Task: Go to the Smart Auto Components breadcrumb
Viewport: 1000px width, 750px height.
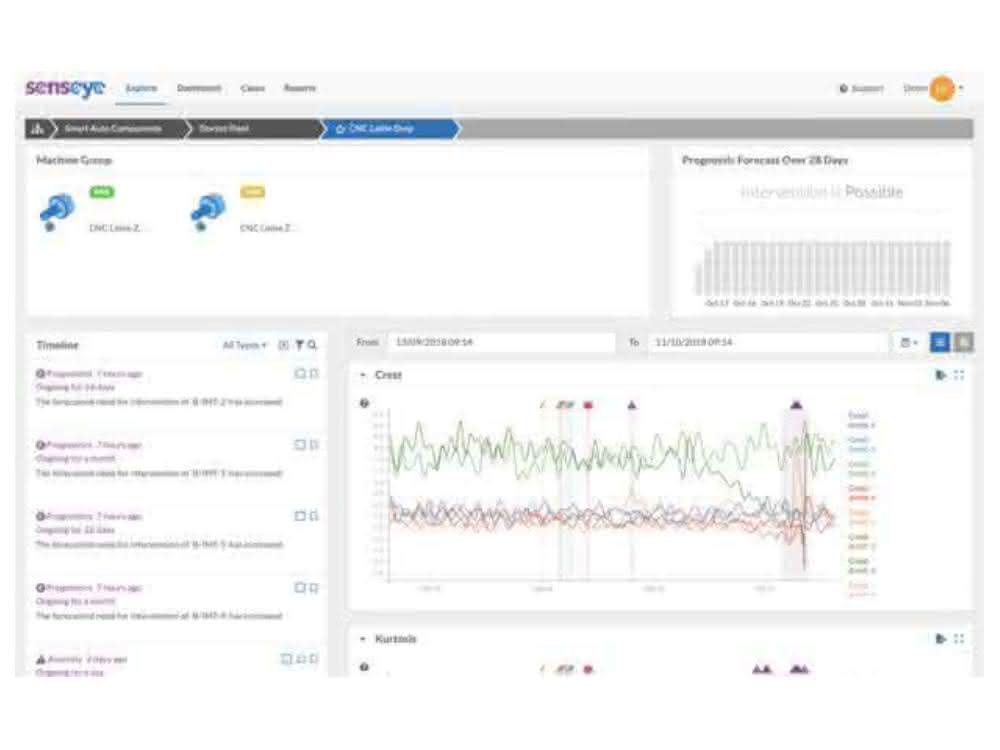Action: [113, 129]
